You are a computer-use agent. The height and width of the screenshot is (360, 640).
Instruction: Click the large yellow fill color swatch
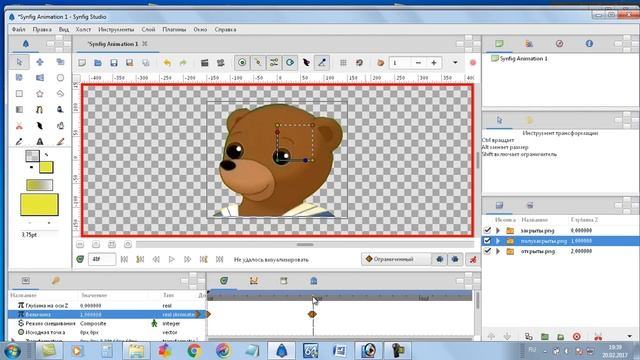pos(39,204)
